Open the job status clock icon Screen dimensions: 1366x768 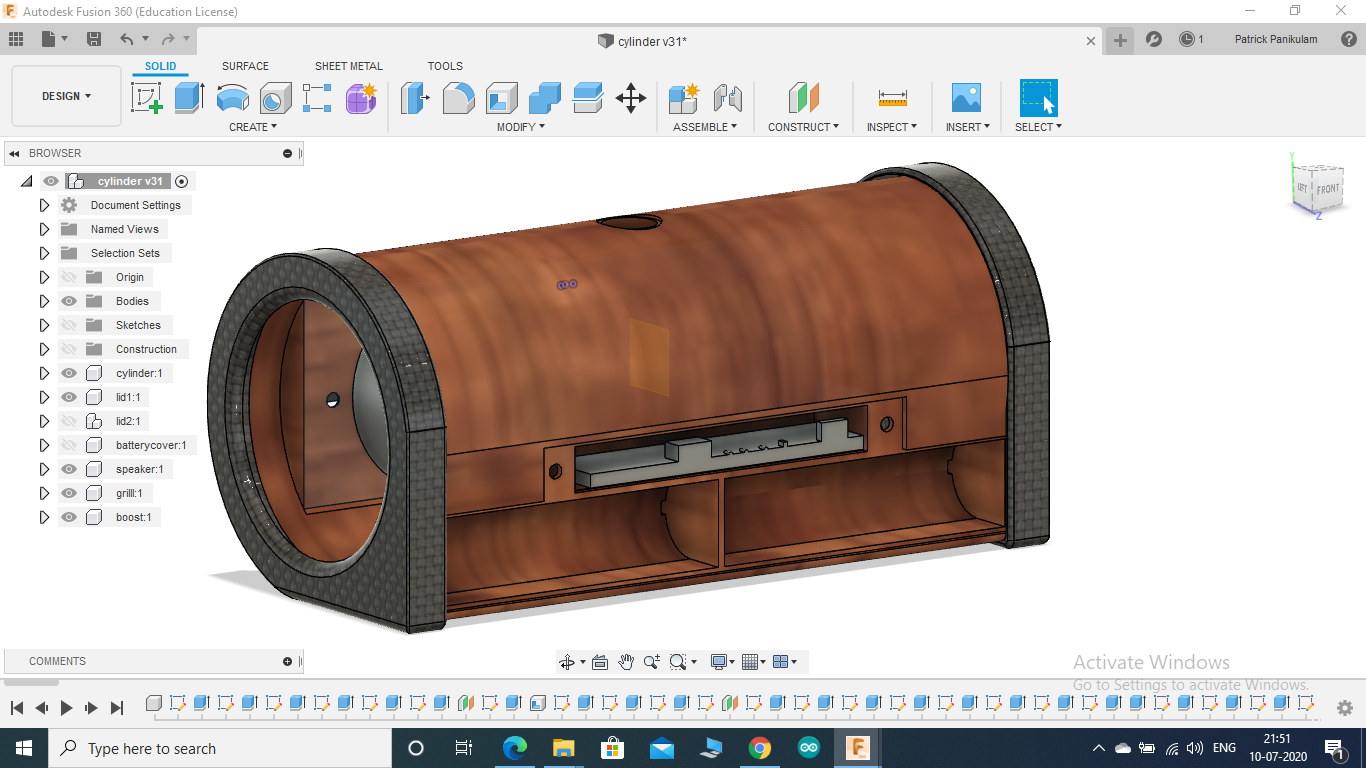[1186, 39]
